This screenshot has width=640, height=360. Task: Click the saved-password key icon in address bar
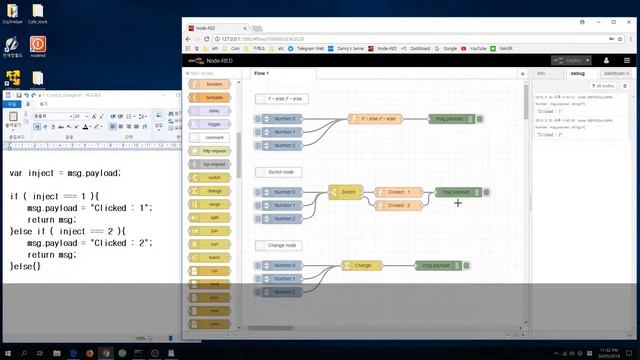pyautogui.click(x=611, y=39)
